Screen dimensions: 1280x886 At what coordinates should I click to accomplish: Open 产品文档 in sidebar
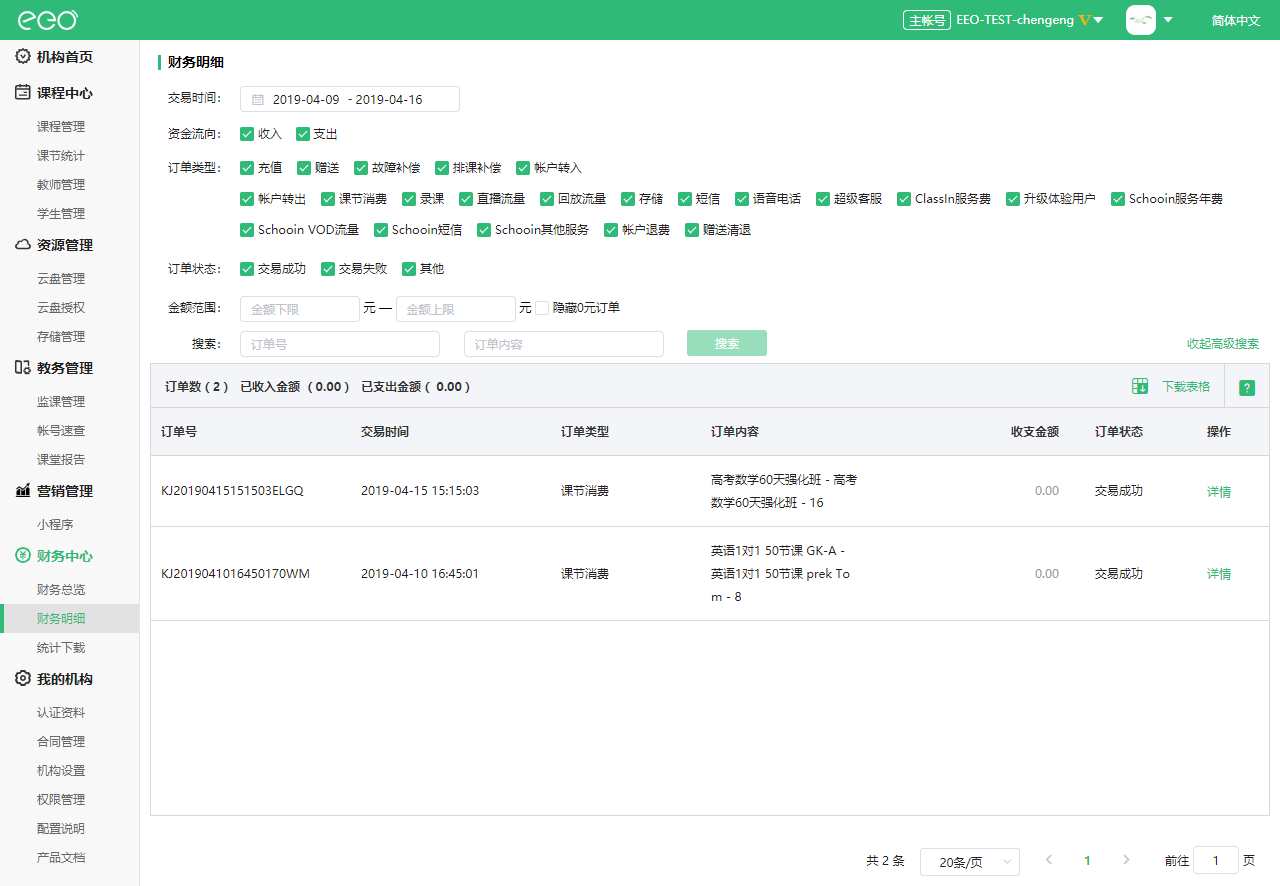tap(61, 858)
